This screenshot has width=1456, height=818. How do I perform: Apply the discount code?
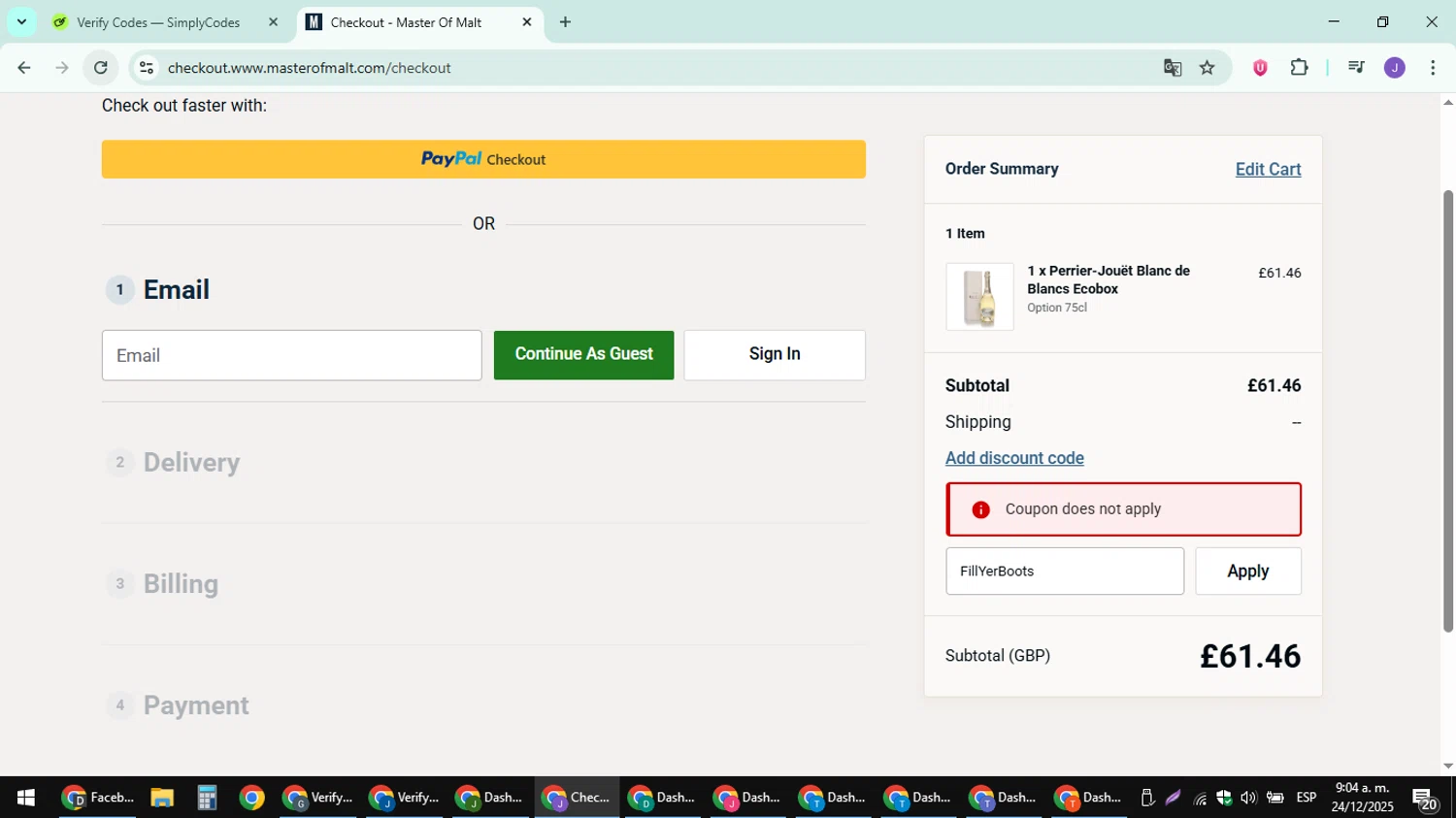(x=1248, y=572)
